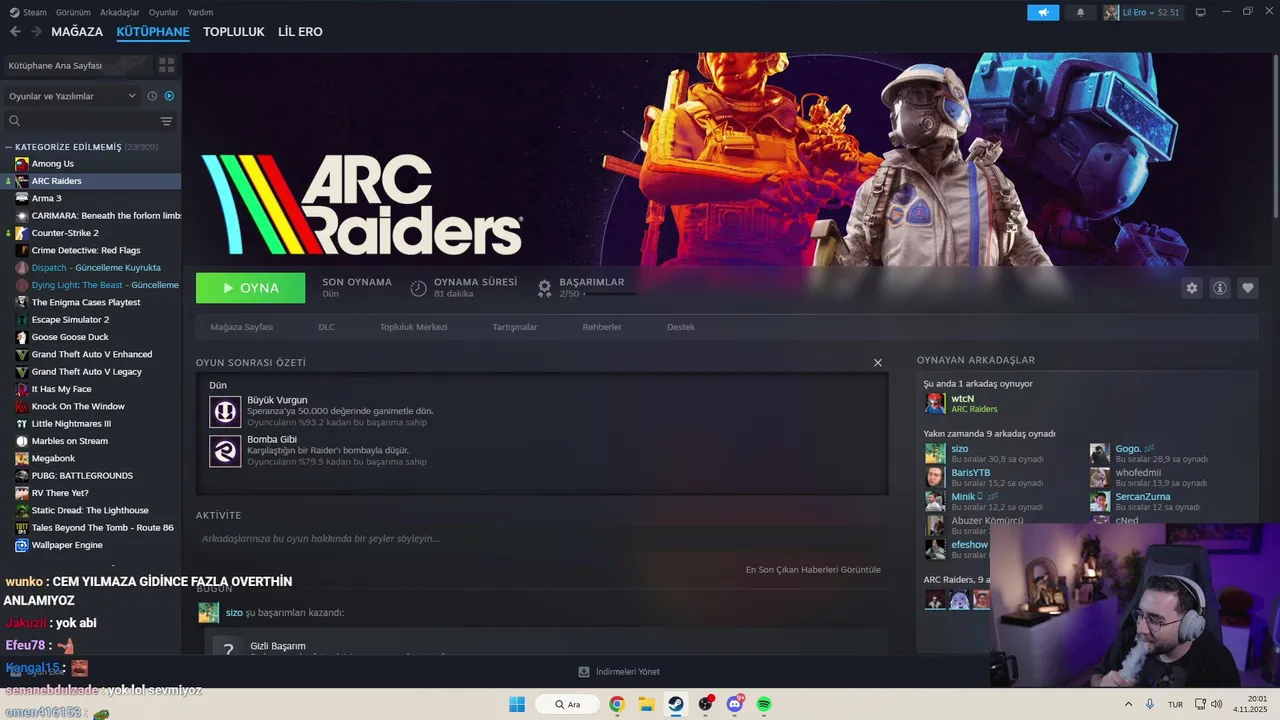
Task: Open the Destek tab
Action: [x=681, y=327]
